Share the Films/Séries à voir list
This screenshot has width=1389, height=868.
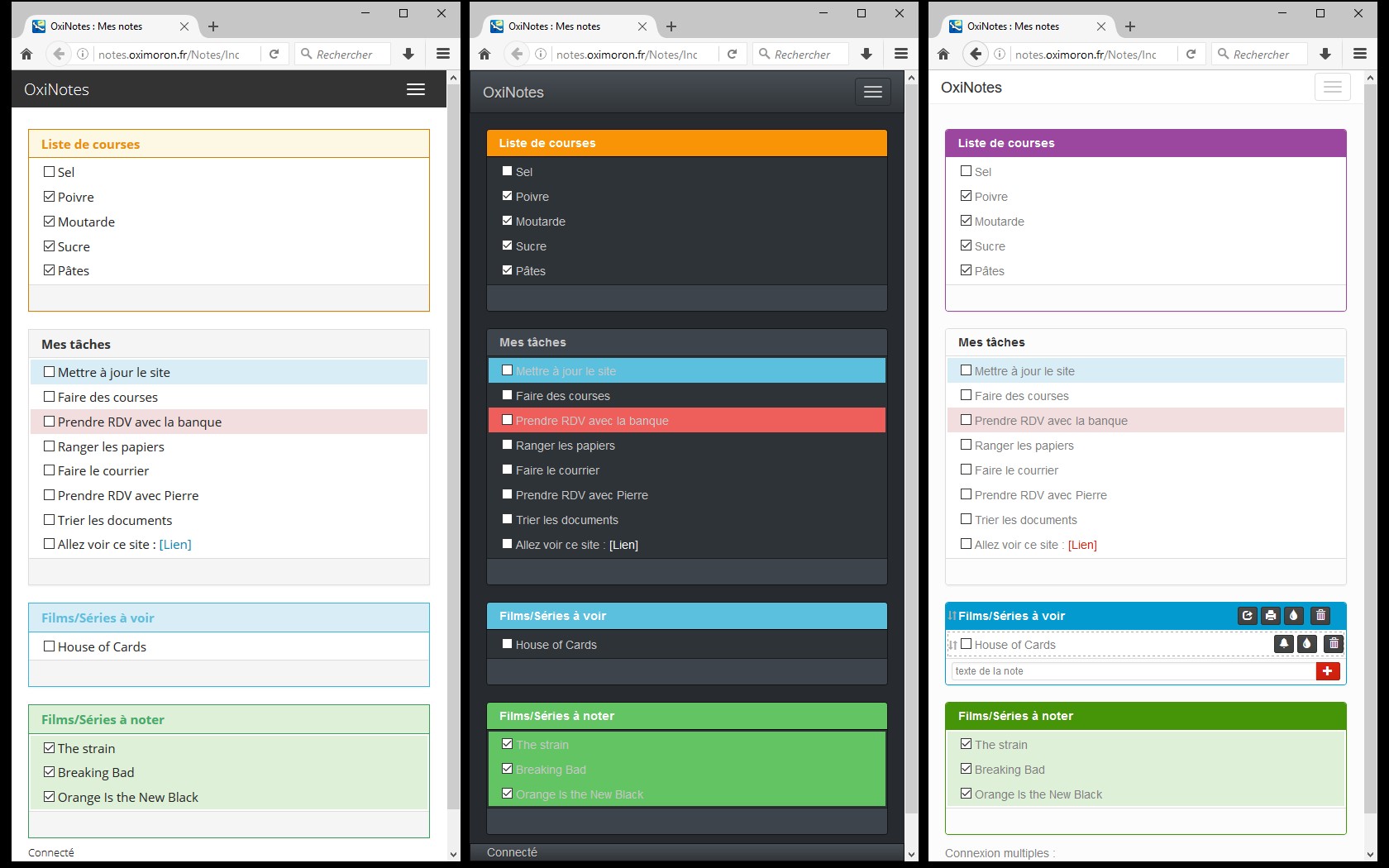point(1248,616)
